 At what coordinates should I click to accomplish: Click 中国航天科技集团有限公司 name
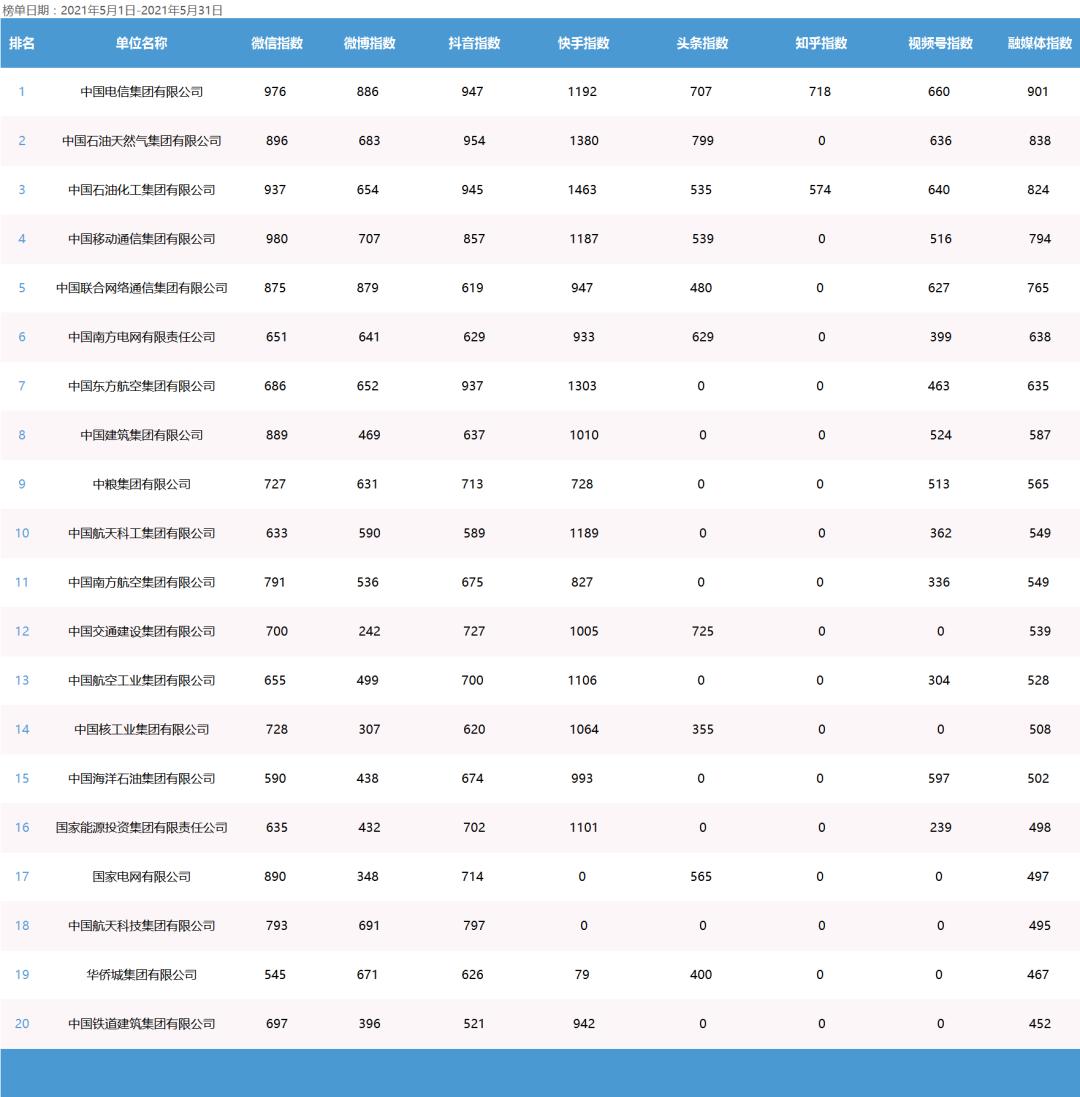tap(141, 926)
